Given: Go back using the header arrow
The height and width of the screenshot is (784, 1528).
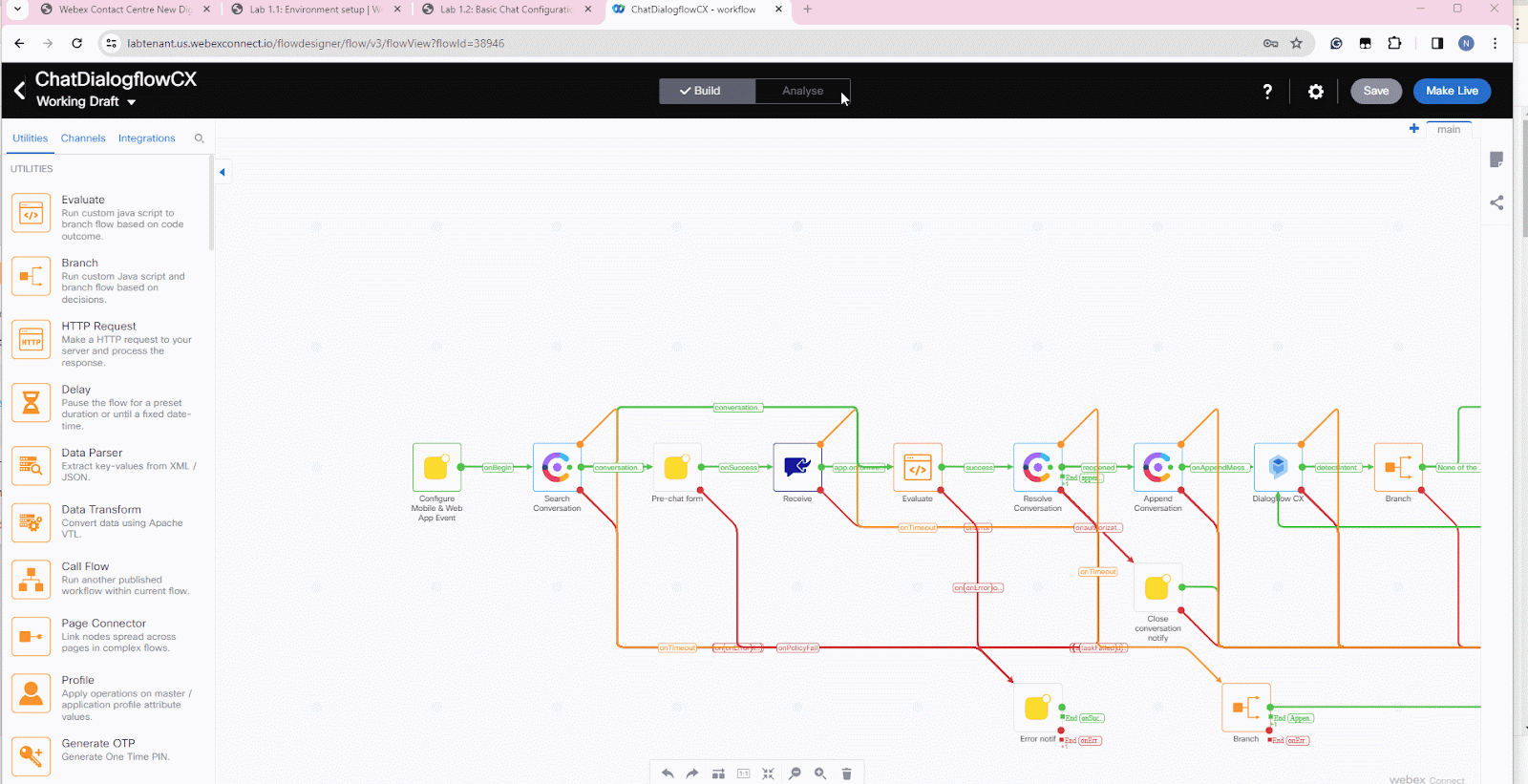Looking at the screenshot, I should pyautogui.click(x=19, y=91).
